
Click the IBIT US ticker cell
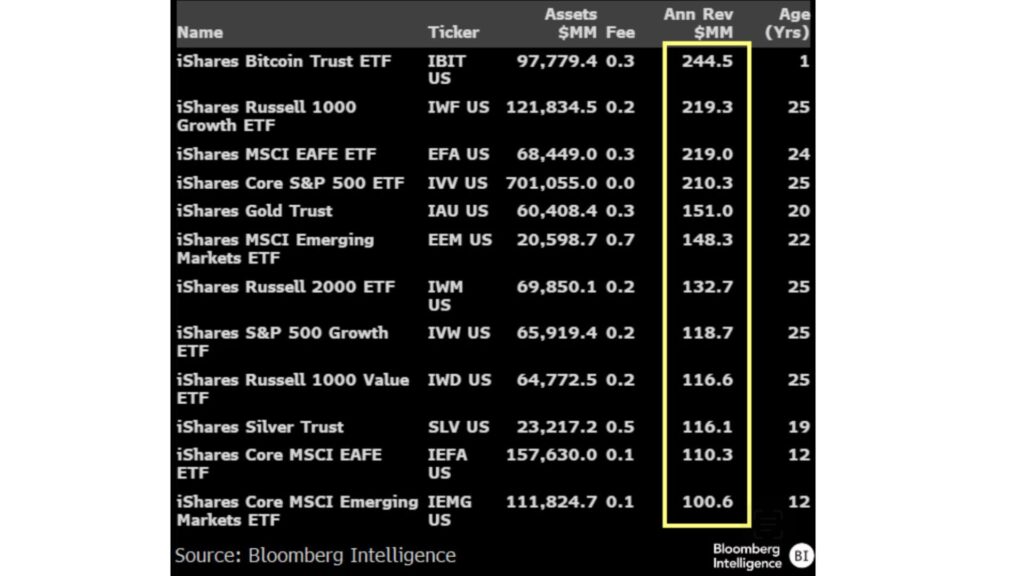446,70
